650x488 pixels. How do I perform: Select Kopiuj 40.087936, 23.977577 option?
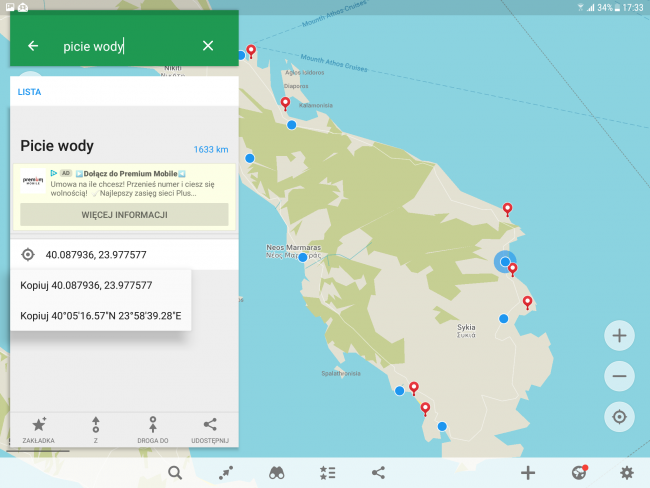click(x=86, y=285)
